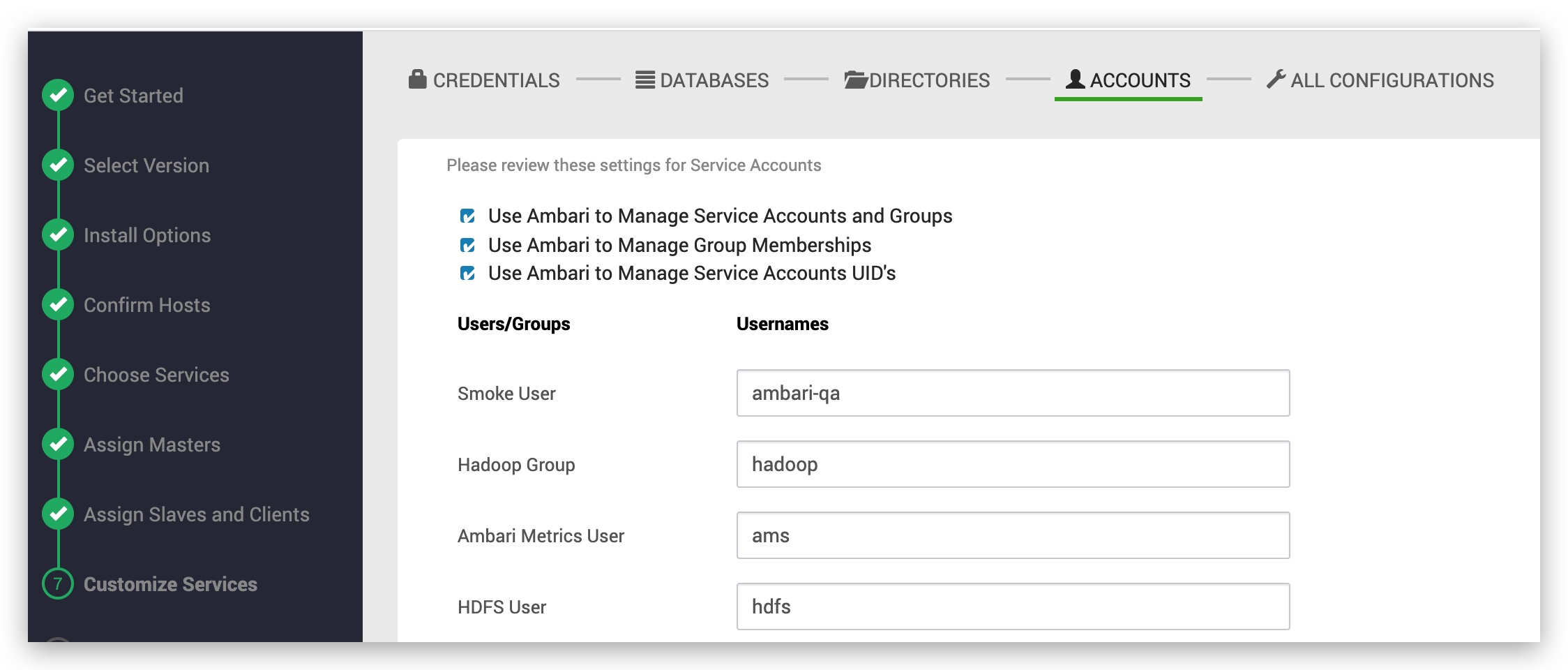The width and height of the screenshot is (1568, 670).
Task: Go to the DIRECTORIES tab
Action: tap(917, 80)
